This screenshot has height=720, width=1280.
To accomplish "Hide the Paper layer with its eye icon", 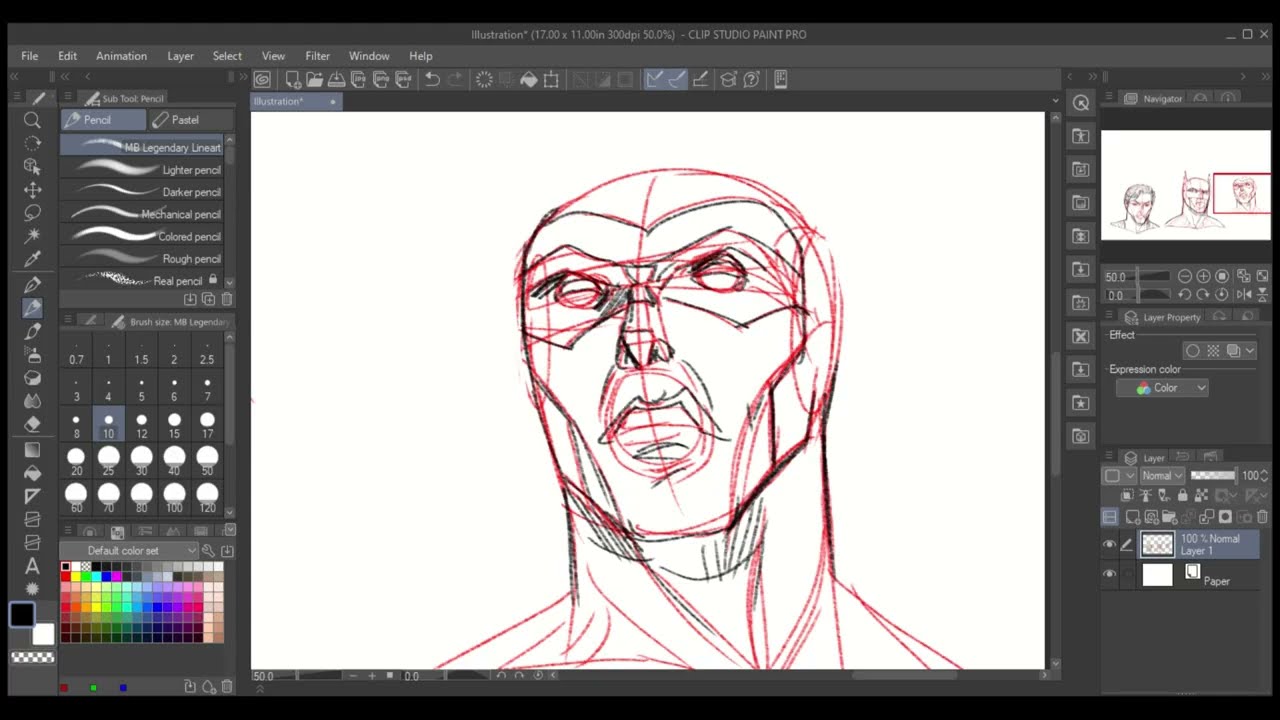I will point(1109,574).
